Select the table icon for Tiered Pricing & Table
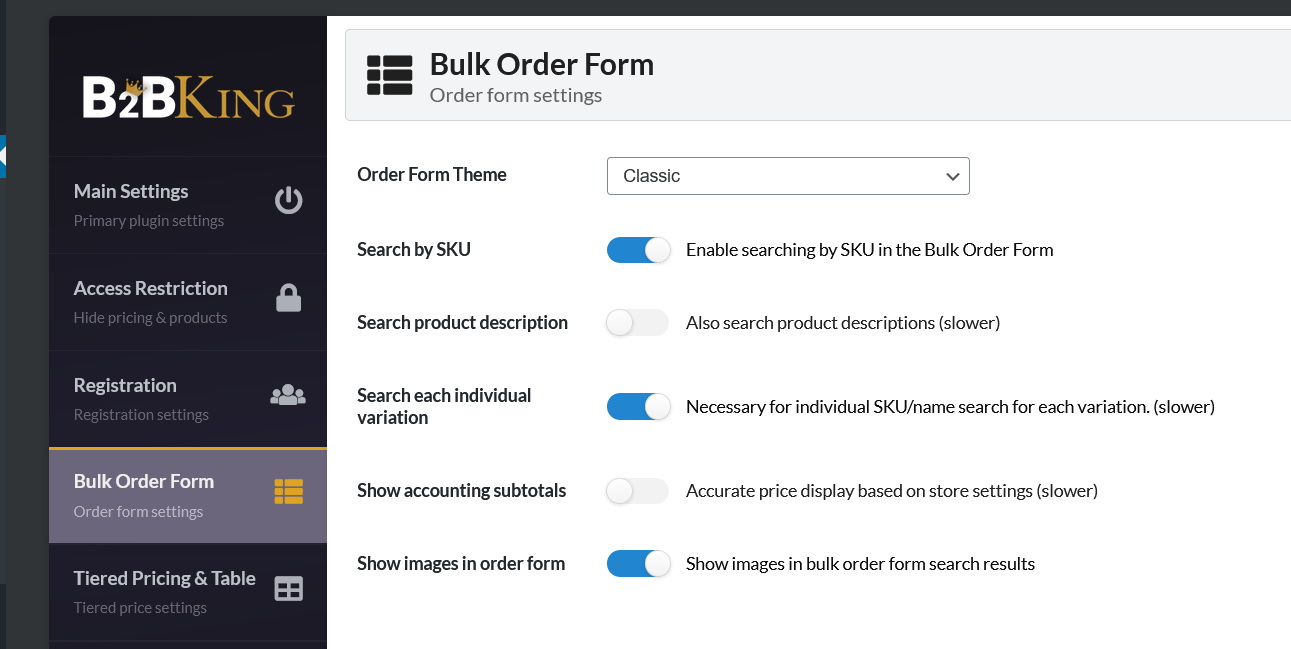 288,588
